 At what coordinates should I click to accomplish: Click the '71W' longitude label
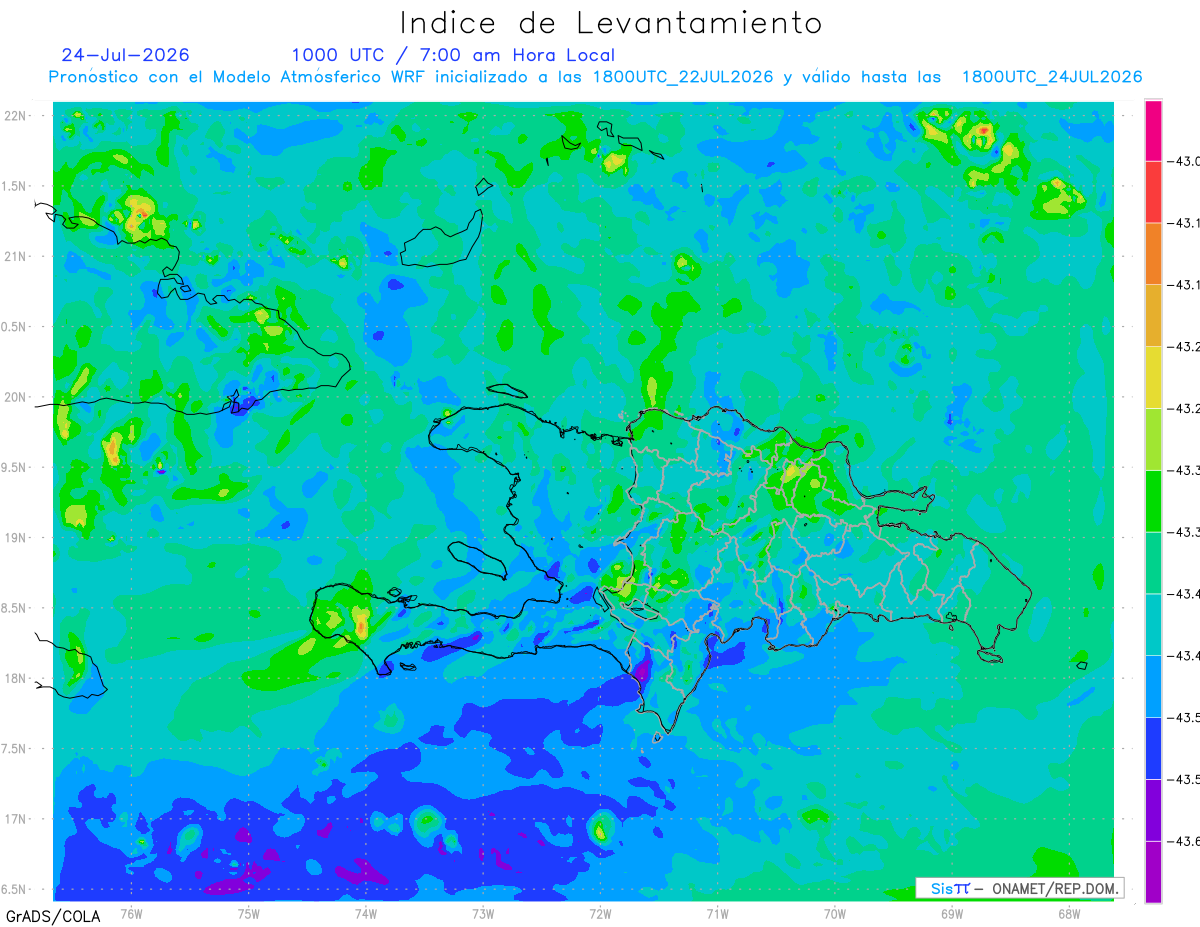[x=717, y=913]
